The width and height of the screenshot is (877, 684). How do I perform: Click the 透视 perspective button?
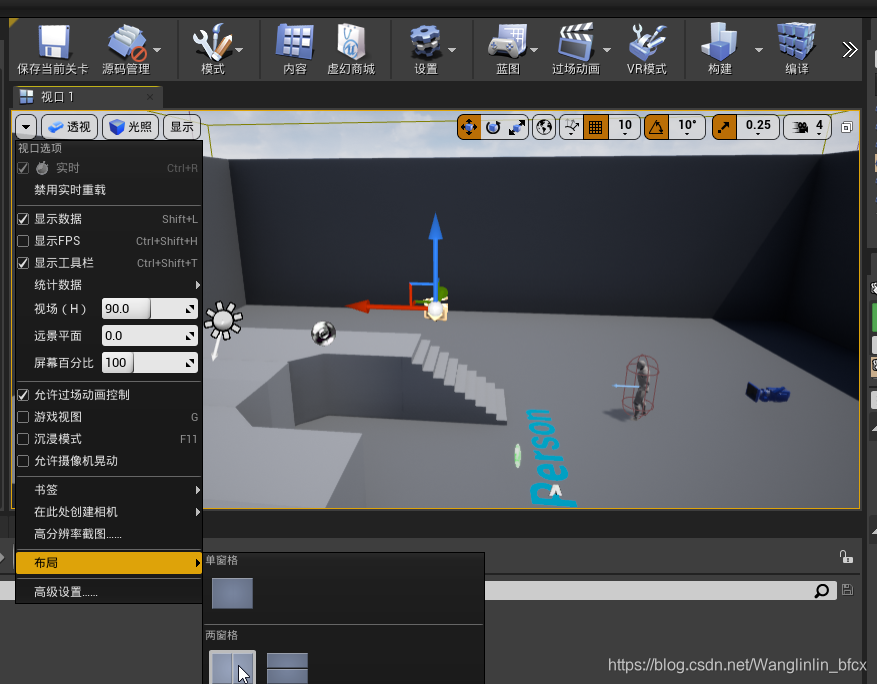coord(70,128)
